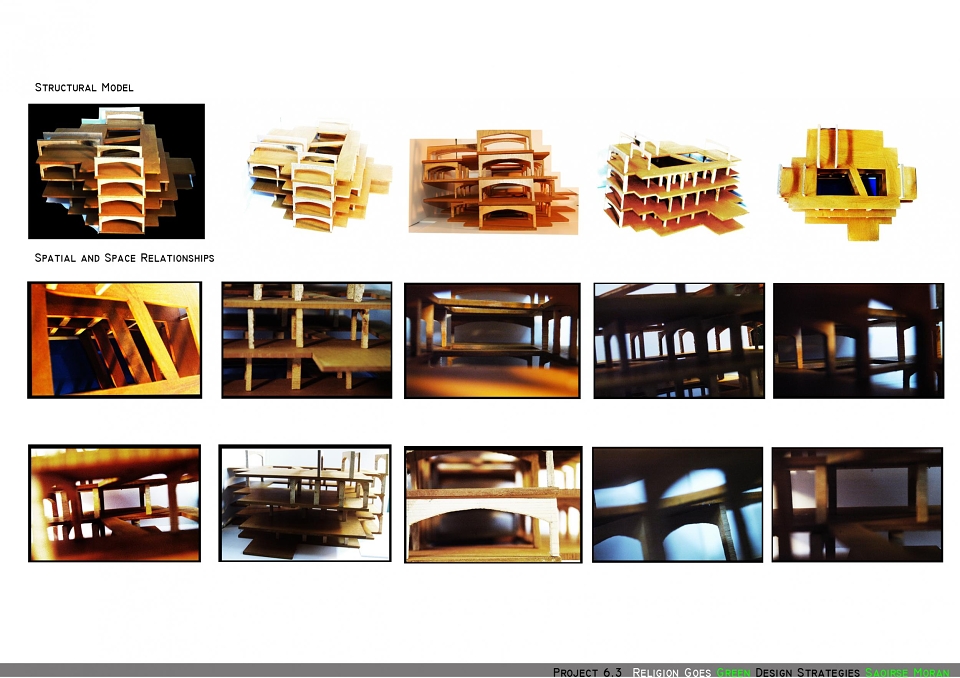Open the second structural model image with white background
This screenshot has height=678, width=960.
click(x=320, y=178)
